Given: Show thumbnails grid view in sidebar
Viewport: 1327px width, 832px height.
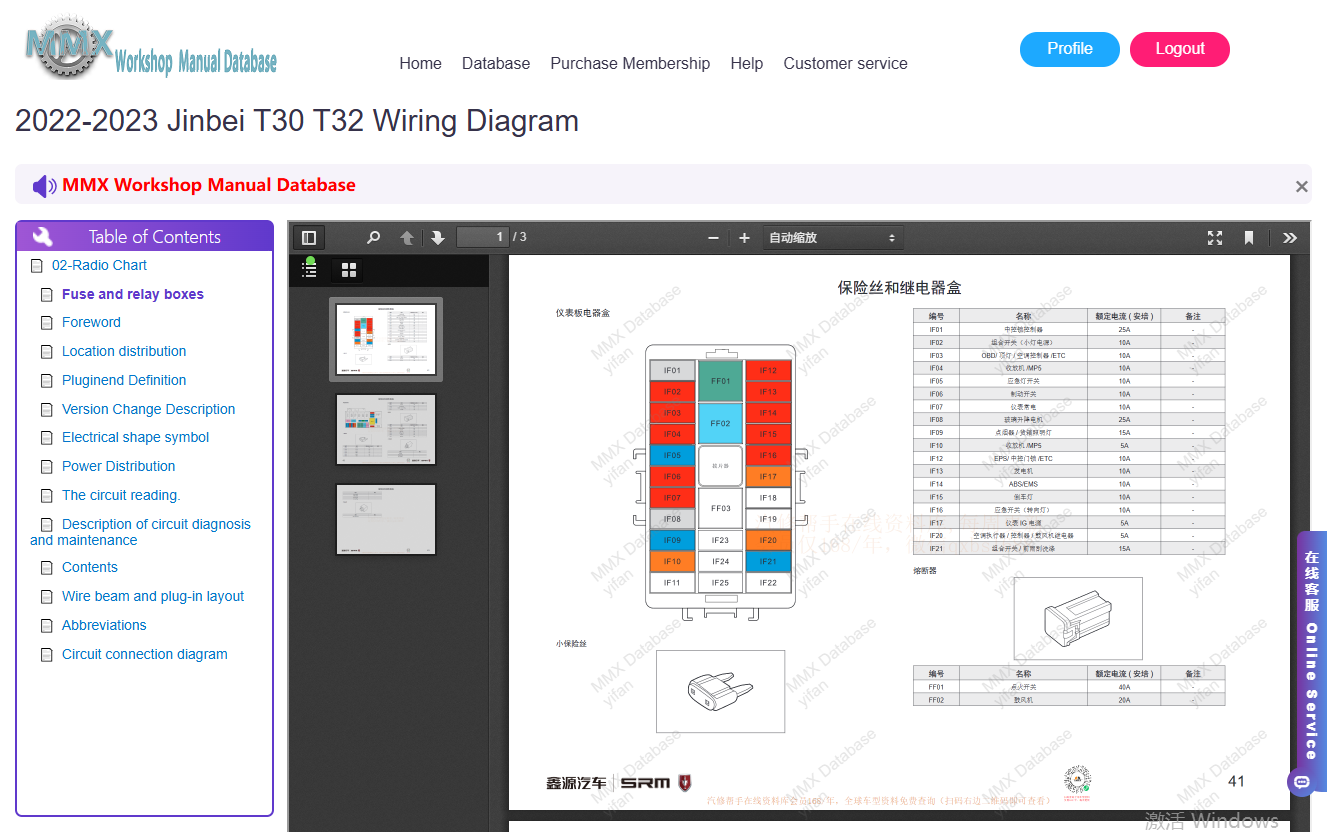Looking at the screenshot, I should [x=349, y=270].
